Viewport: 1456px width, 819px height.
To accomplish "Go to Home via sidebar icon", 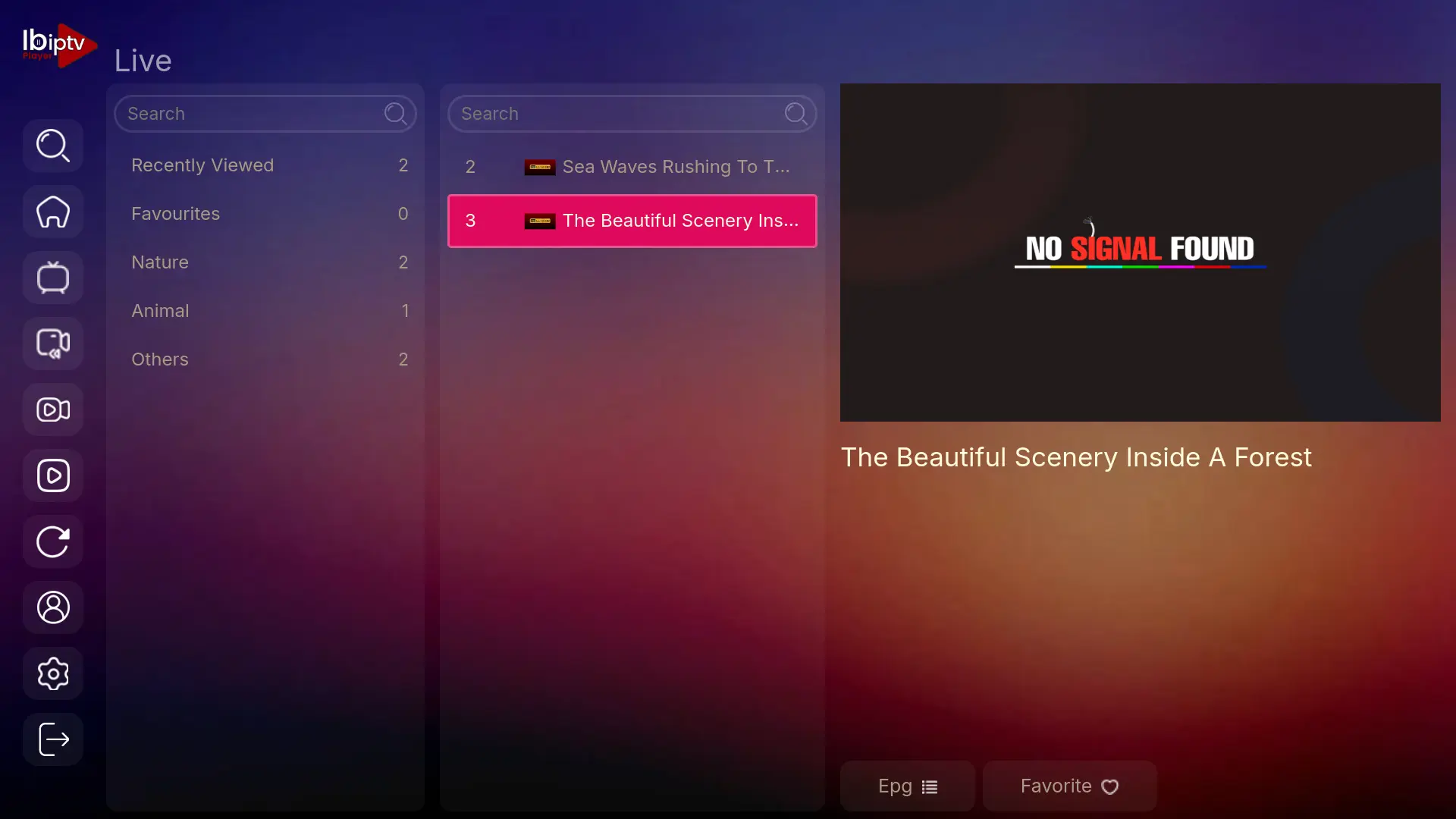I will point(53,212).
